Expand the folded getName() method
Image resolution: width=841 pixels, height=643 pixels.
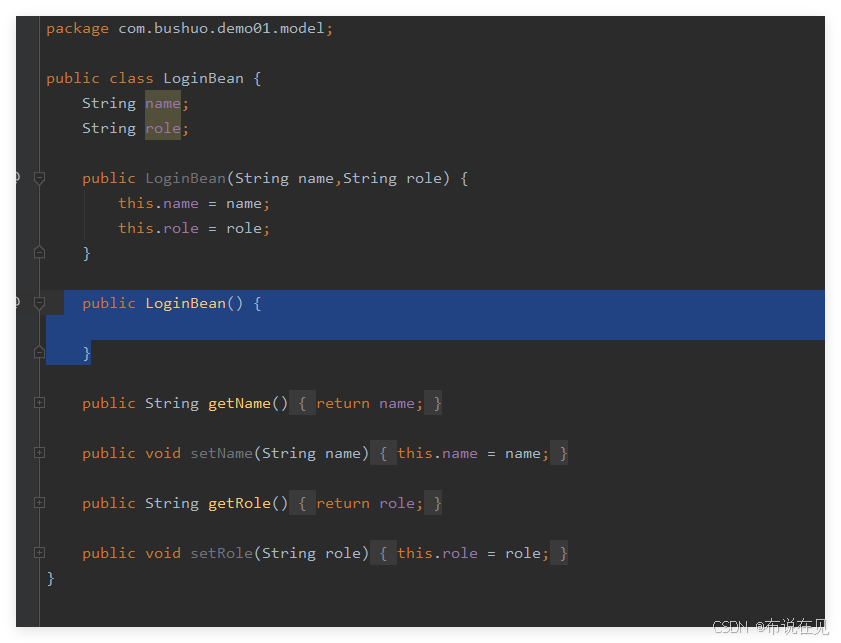[39, 402]
